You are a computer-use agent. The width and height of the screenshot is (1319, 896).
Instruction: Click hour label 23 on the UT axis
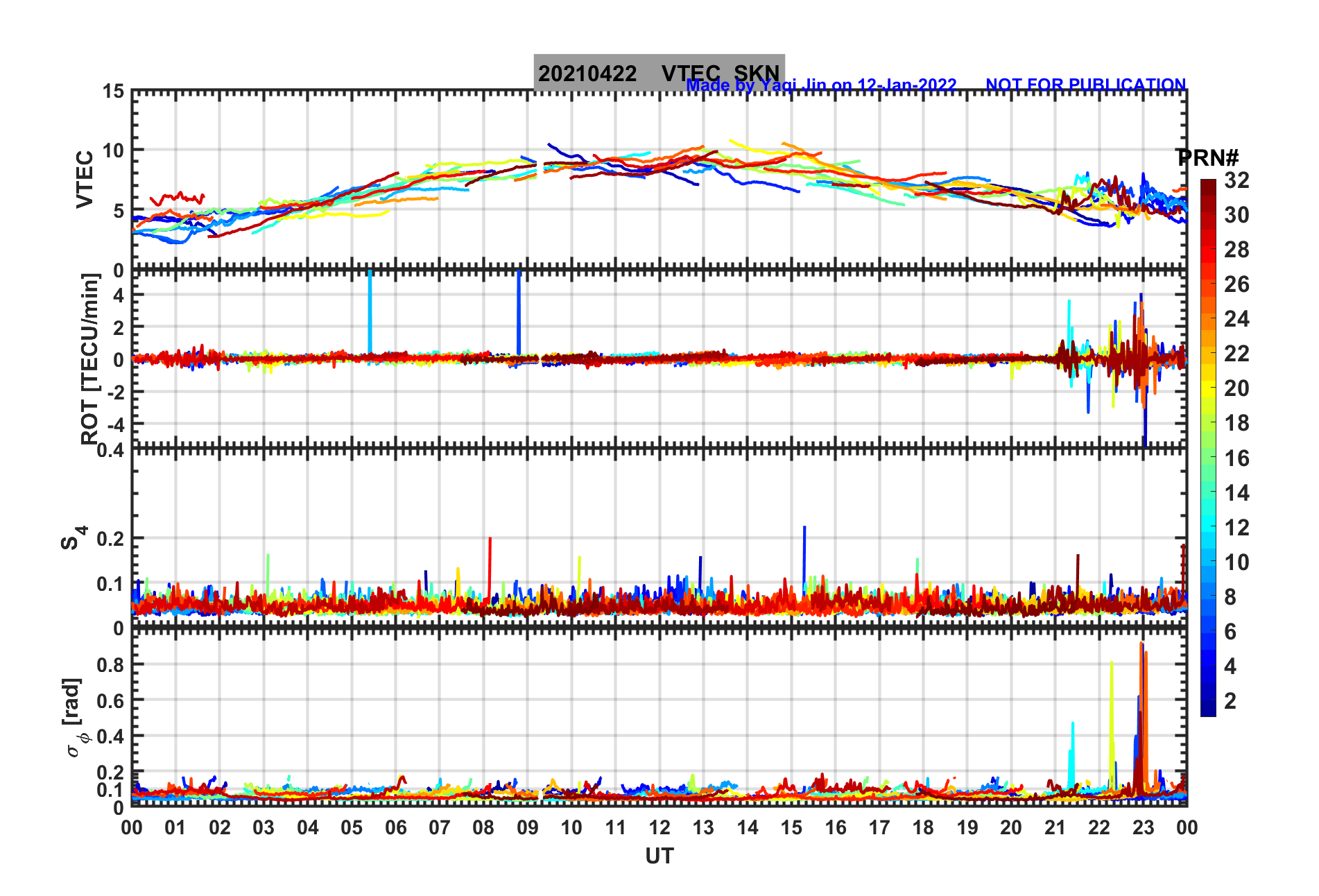1144,827
